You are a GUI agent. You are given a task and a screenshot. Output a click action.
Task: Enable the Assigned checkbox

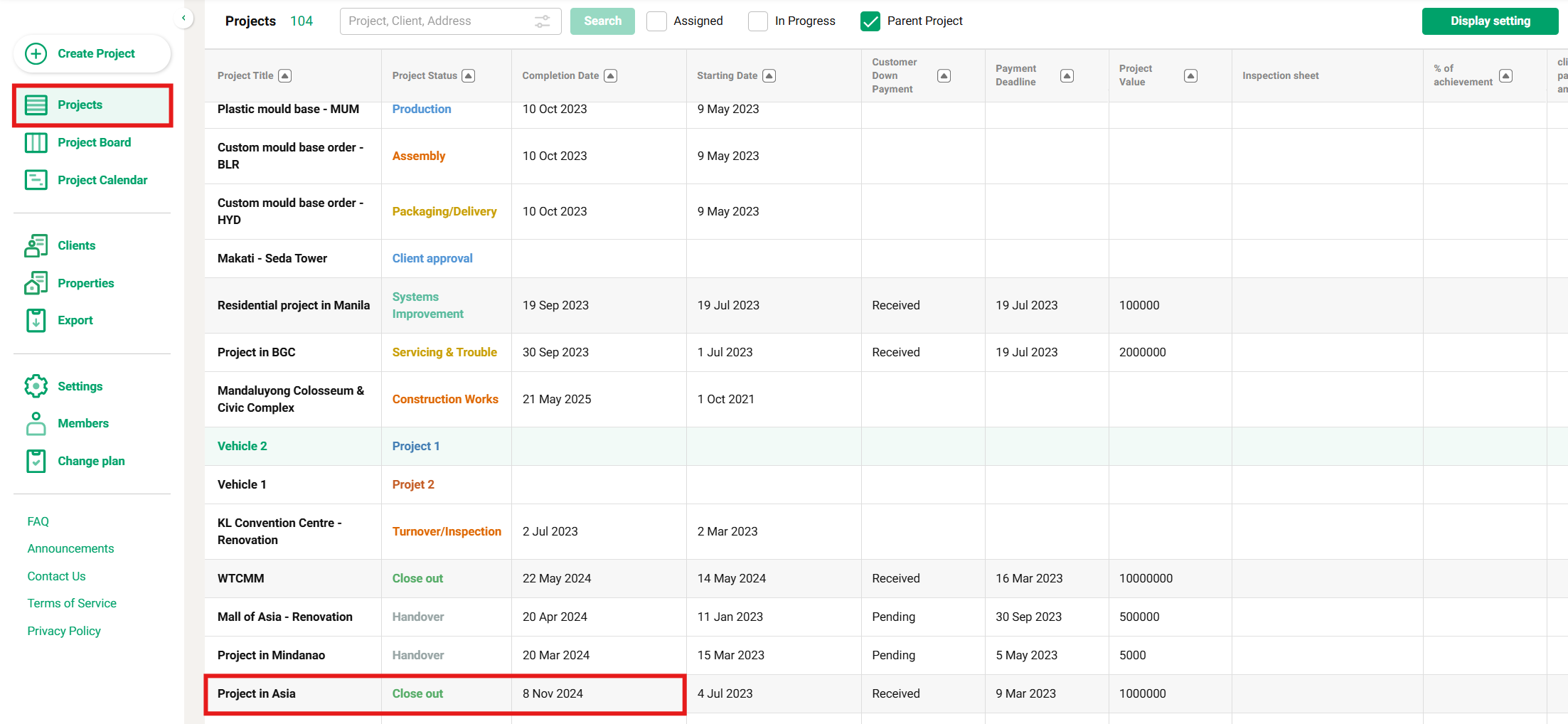point(656,21)
